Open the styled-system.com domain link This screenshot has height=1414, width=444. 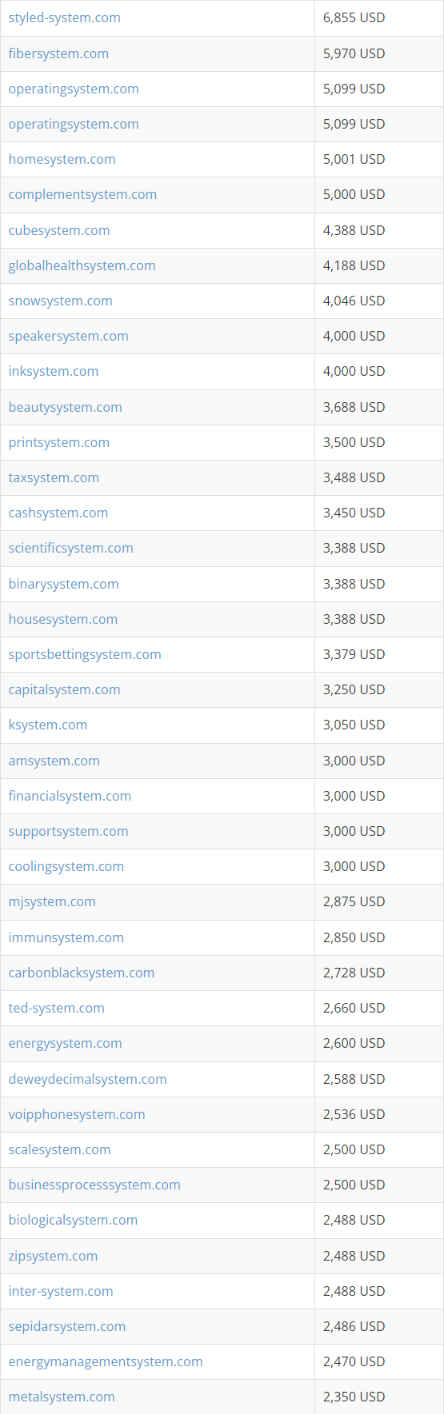tap(64, 18)
